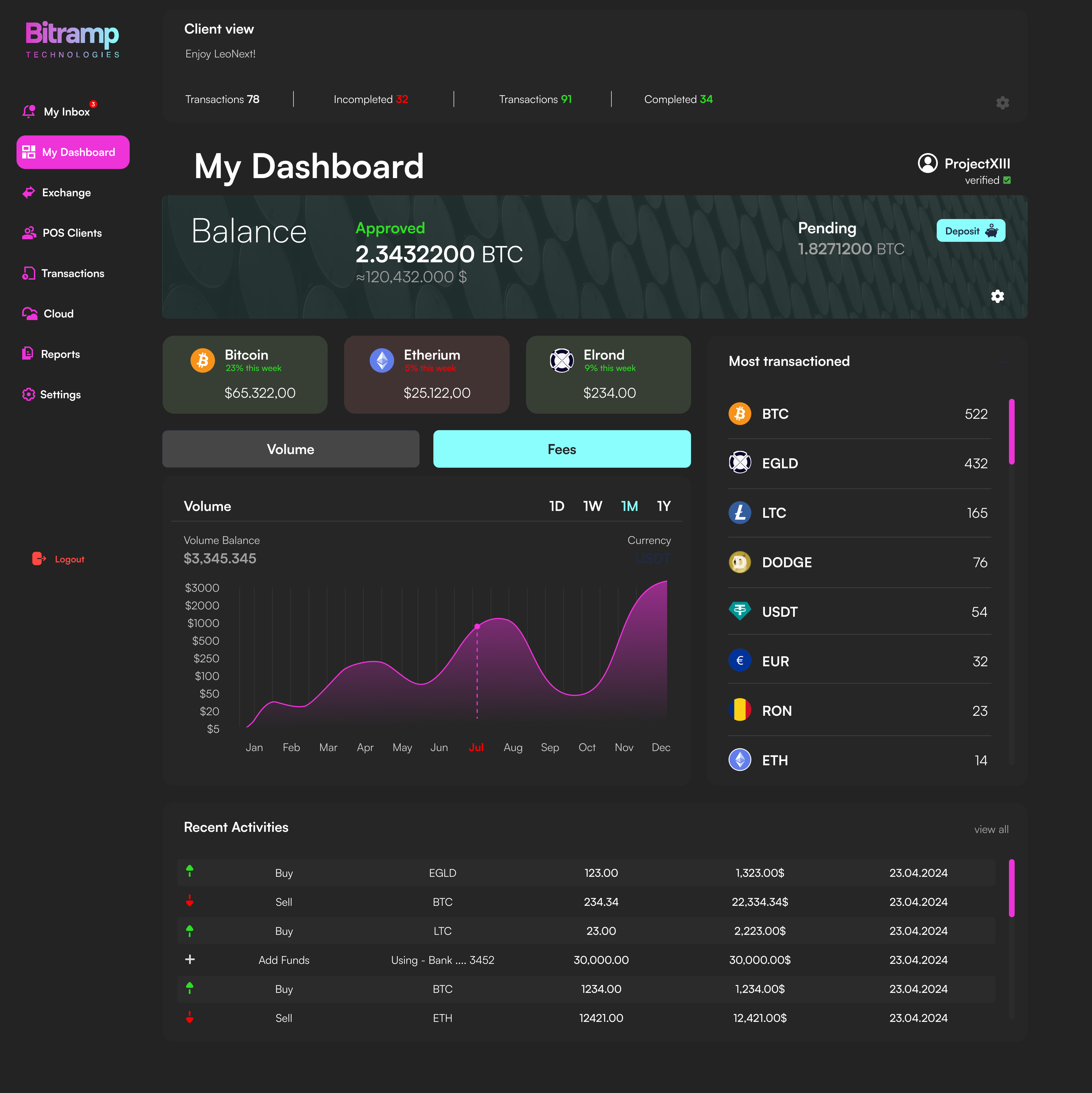The height and width of the screenshot is (1093, 1092).
Task: Switch chart view to Fees toggle
Action: [562, 449]
